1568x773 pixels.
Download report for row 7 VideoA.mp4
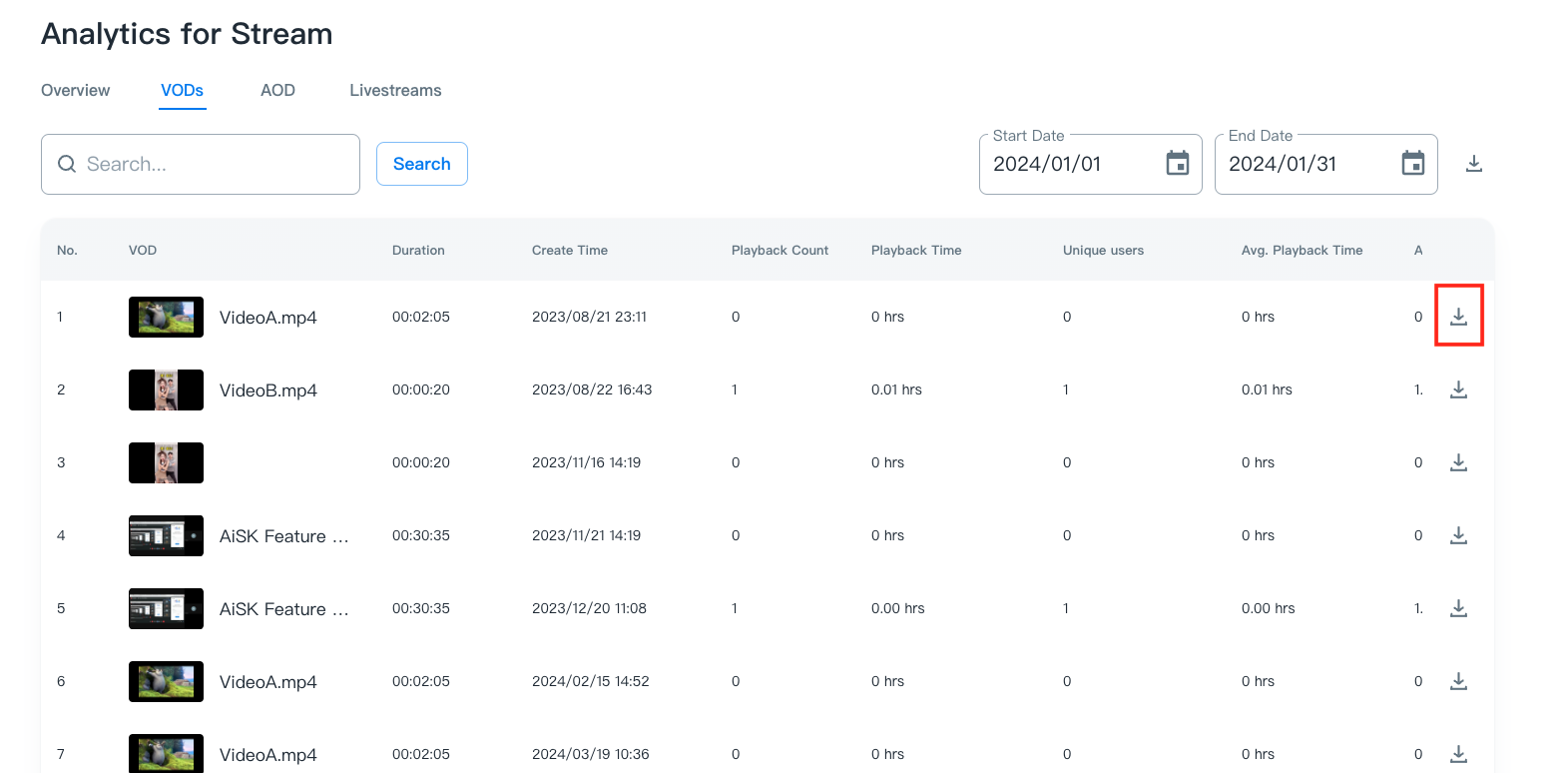[1458, 754]
